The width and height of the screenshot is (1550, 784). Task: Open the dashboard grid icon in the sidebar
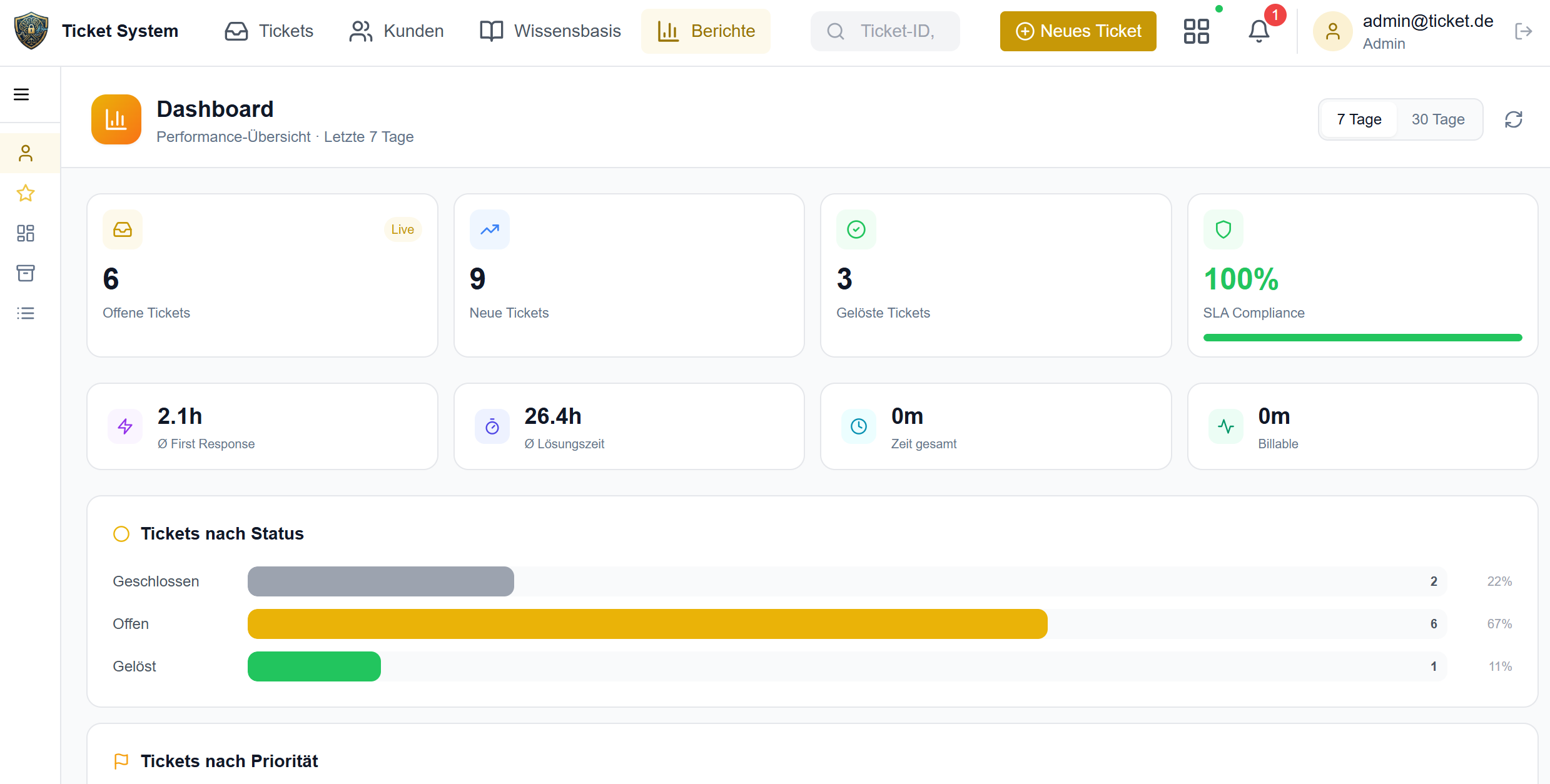[x=25, y=233]
